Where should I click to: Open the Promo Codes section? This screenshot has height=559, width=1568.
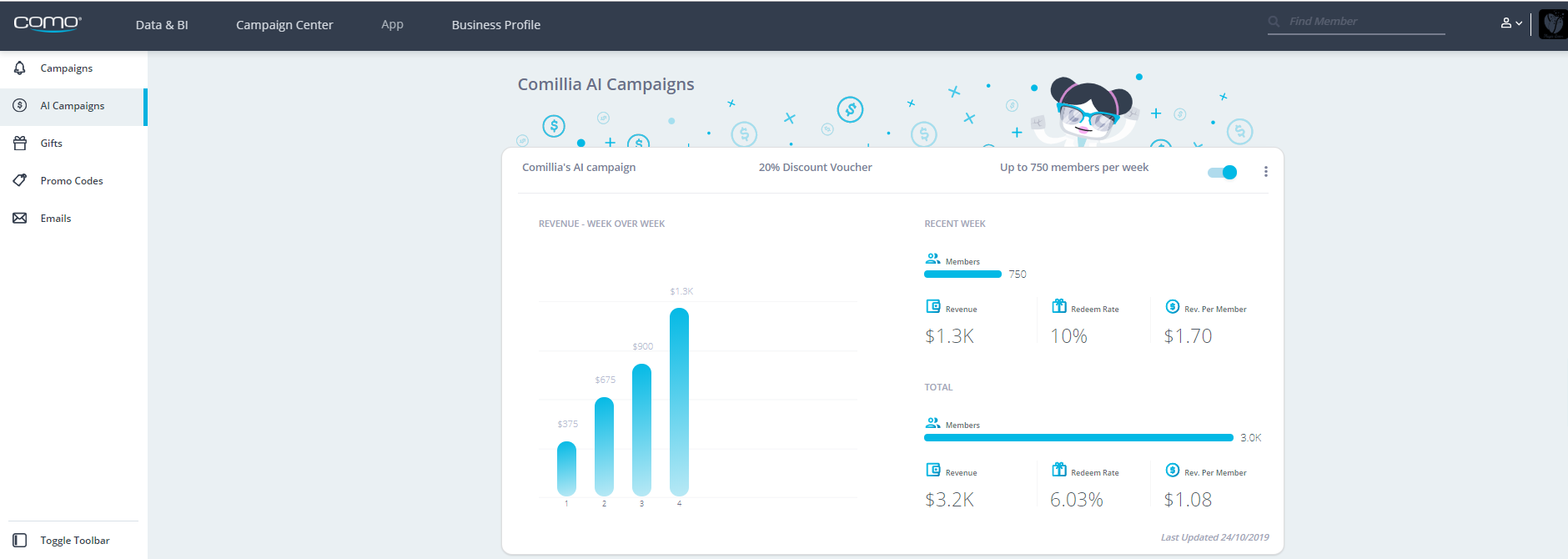click(73, 181)
